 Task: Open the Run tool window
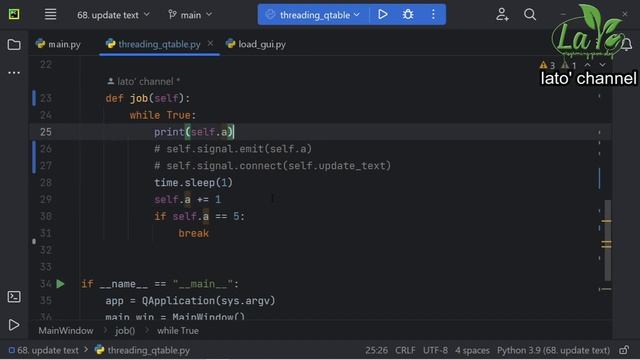point(14,325)
